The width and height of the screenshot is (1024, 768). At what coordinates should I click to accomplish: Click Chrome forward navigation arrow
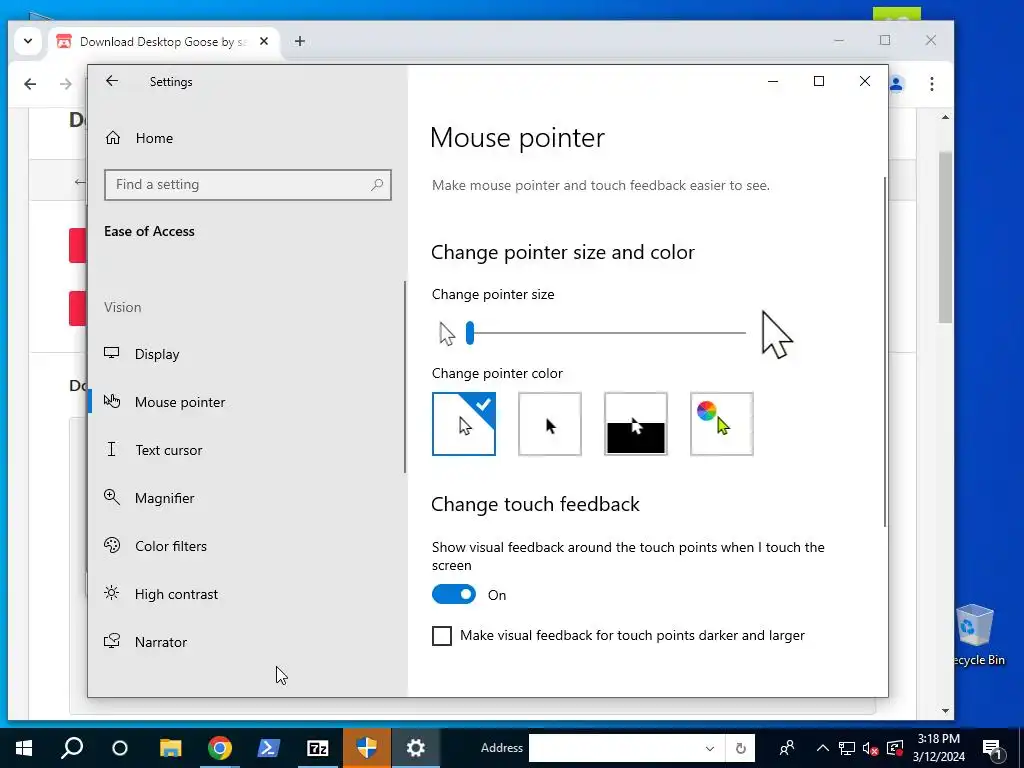65,84
